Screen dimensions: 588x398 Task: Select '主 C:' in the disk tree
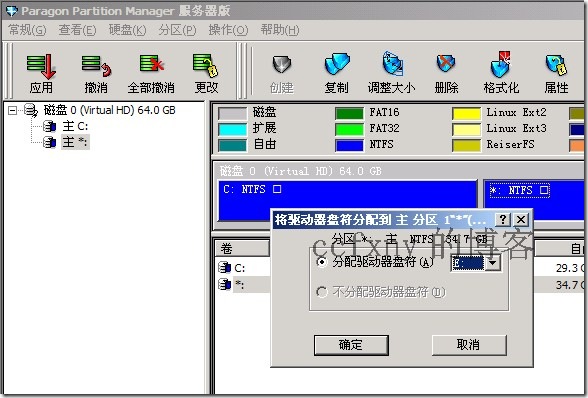click(75, 126)
